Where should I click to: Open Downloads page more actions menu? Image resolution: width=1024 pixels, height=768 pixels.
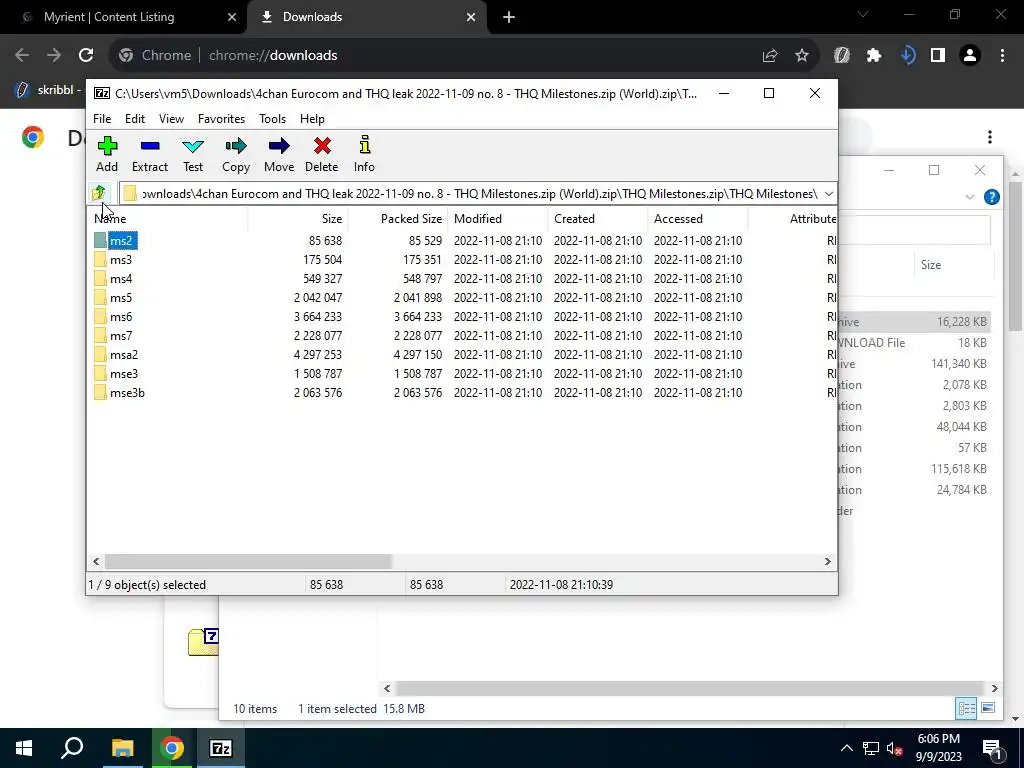(990, 136)
